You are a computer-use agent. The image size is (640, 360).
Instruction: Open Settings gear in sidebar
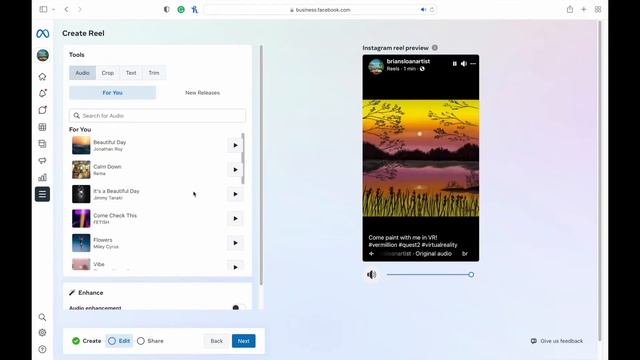42,333
